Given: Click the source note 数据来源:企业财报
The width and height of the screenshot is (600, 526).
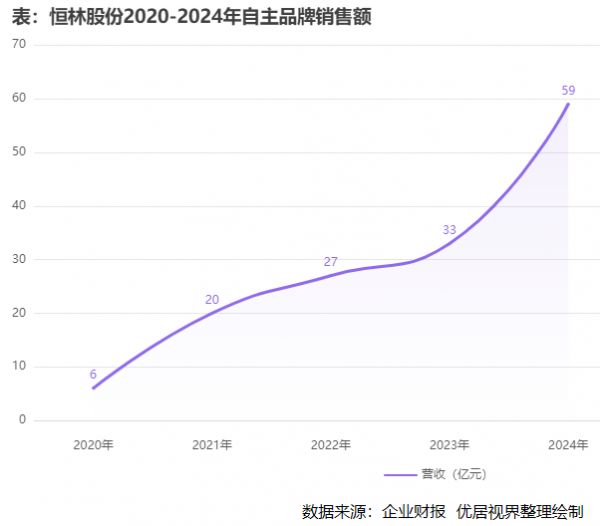Looking at the screenshot, I should click(x=374, y=512).
